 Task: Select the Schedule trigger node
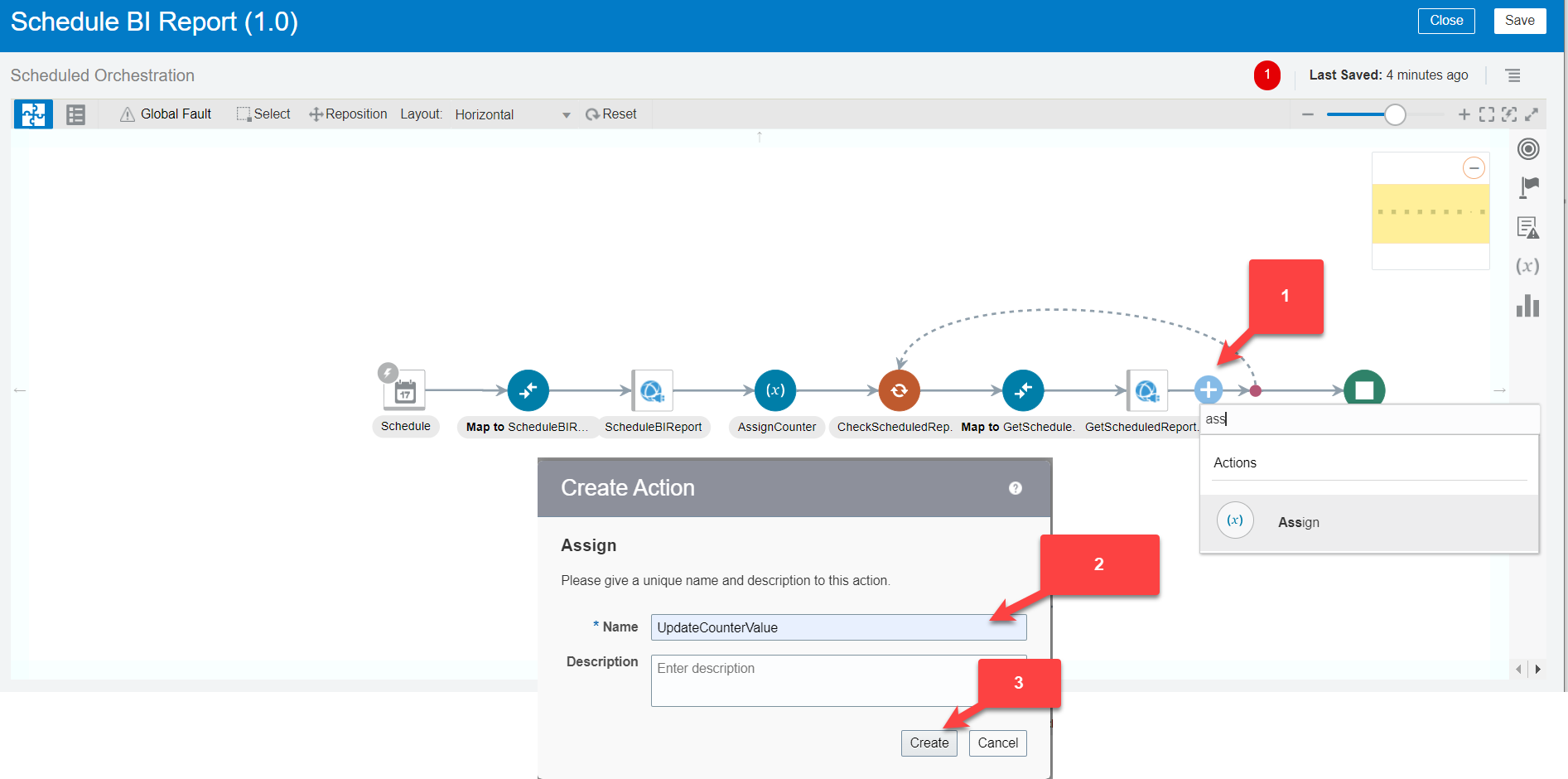pyautogui.click(x=404, y=390)
